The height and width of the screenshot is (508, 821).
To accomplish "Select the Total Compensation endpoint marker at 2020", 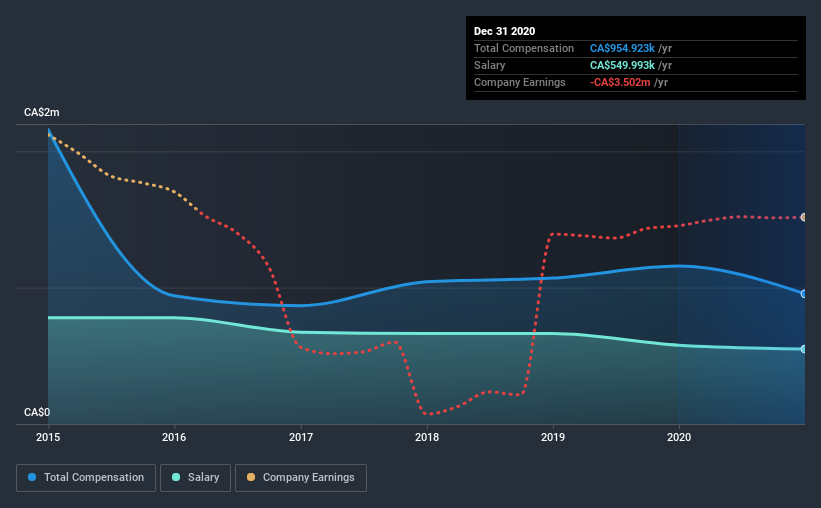I will click(803, 294).
